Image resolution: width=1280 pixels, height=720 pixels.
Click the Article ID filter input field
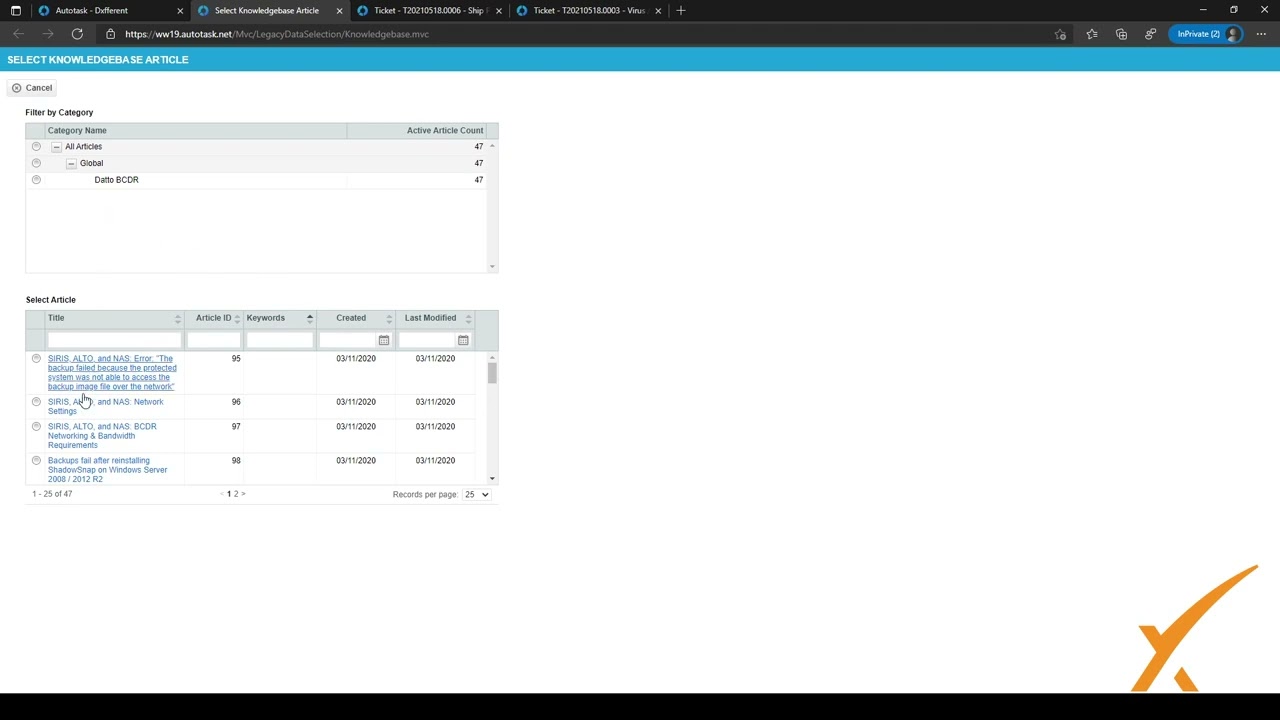point(214,341)
